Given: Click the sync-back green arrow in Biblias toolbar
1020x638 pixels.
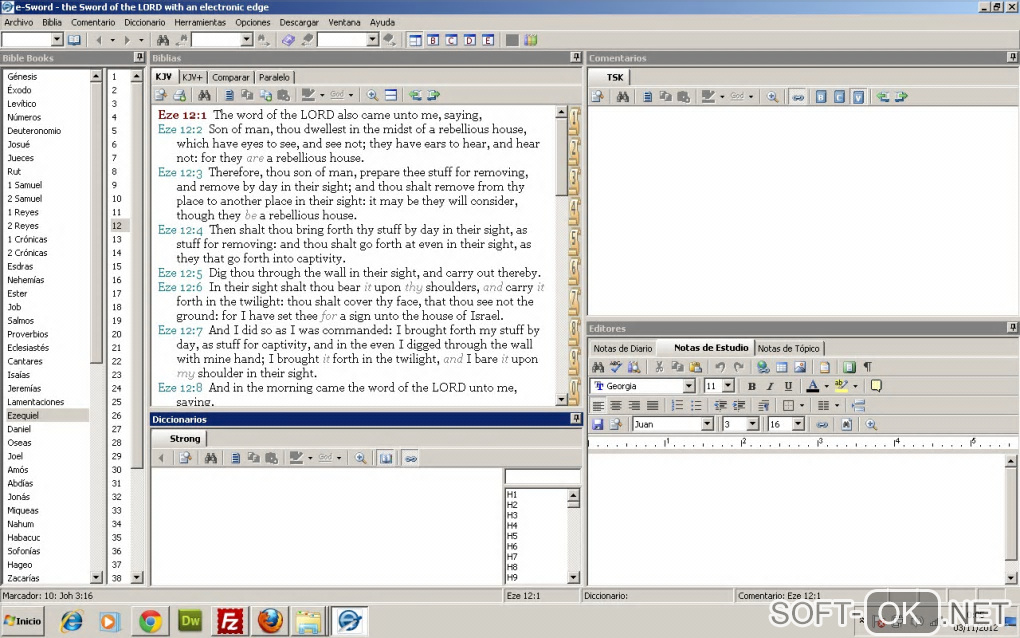Looking at the screenshot, I should tap(415, 96).
